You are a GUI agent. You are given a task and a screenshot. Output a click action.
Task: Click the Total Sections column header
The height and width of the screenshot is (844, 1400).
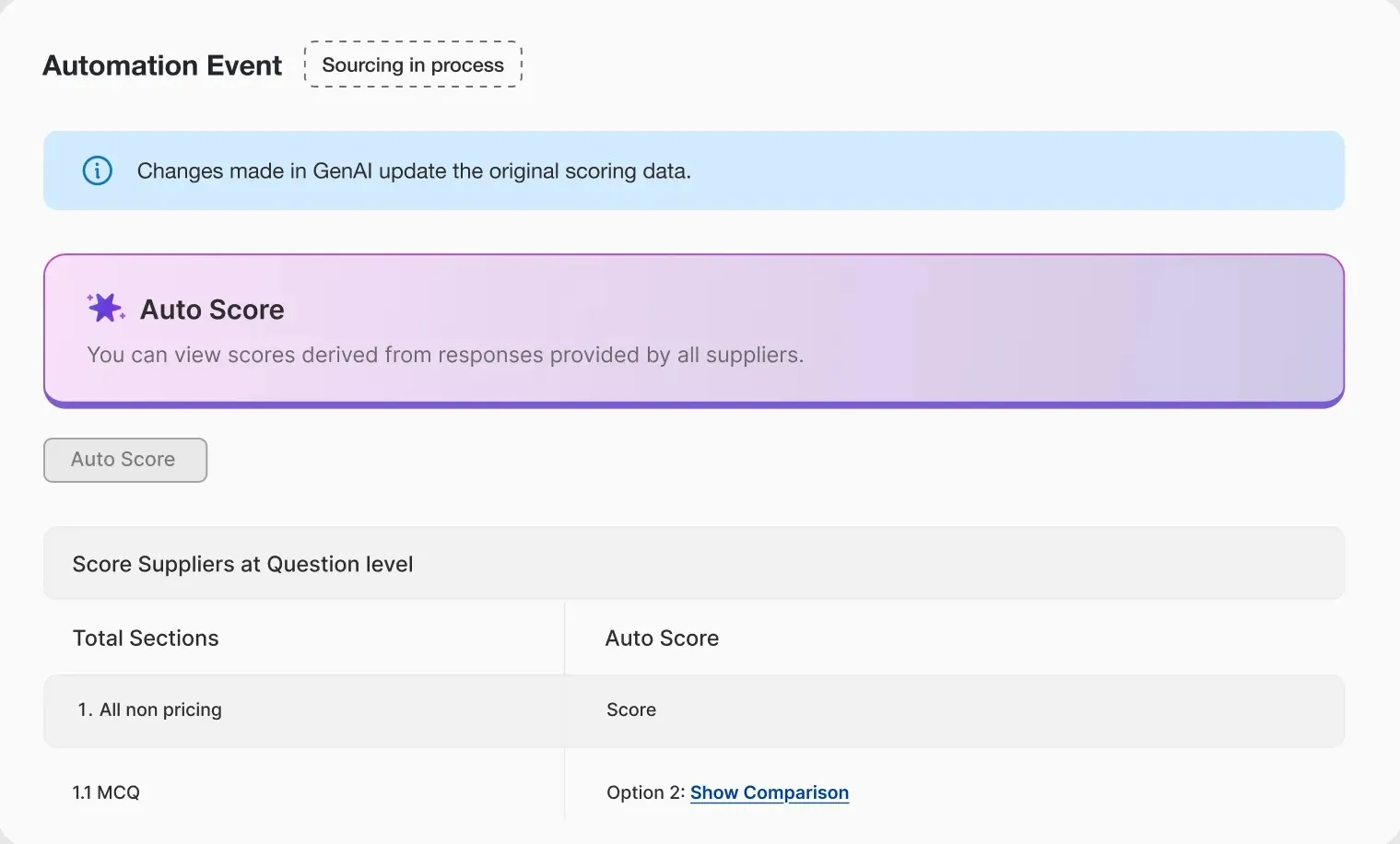(x=146, y=638)
